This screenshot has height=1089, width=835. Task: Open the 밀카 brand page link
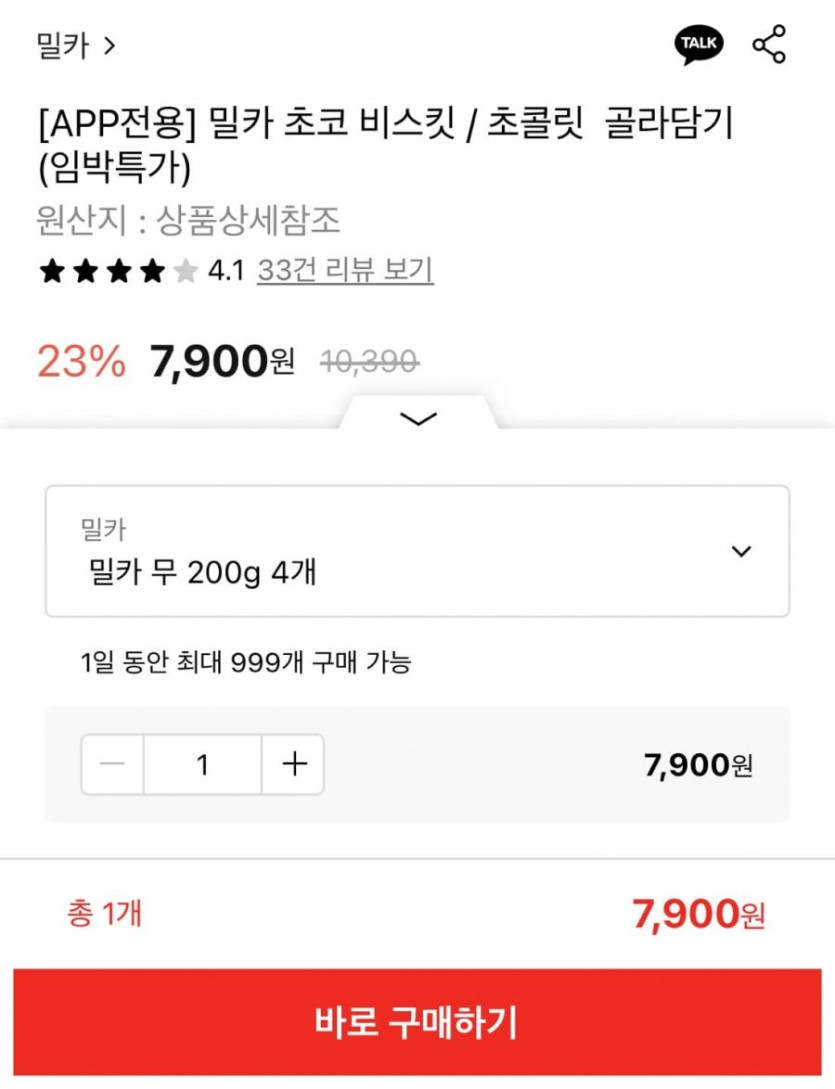point(76,46)
